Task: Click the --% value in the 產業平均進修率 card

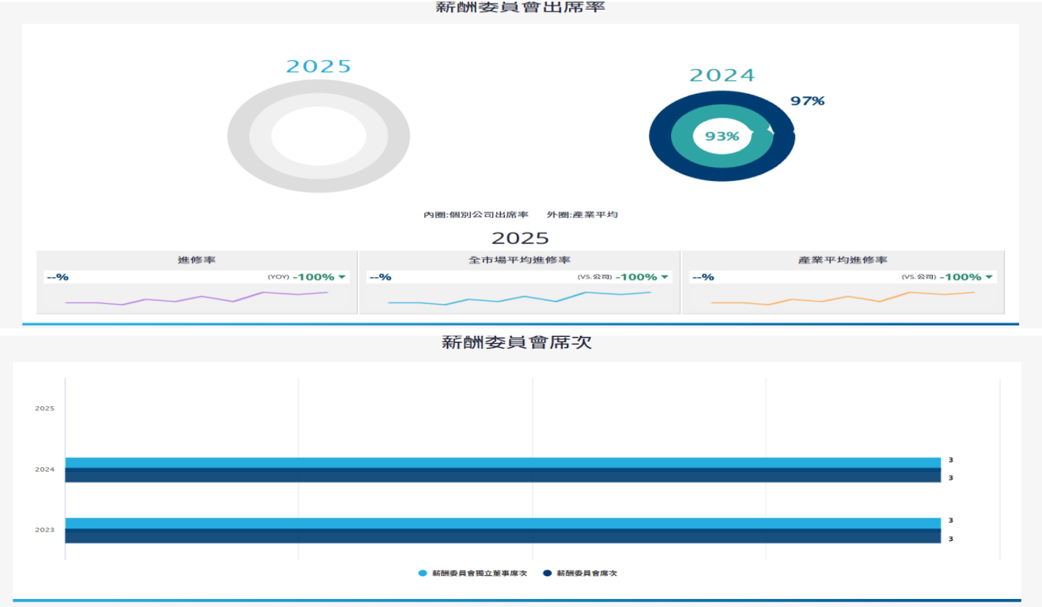Action: (x=703, y=277)
